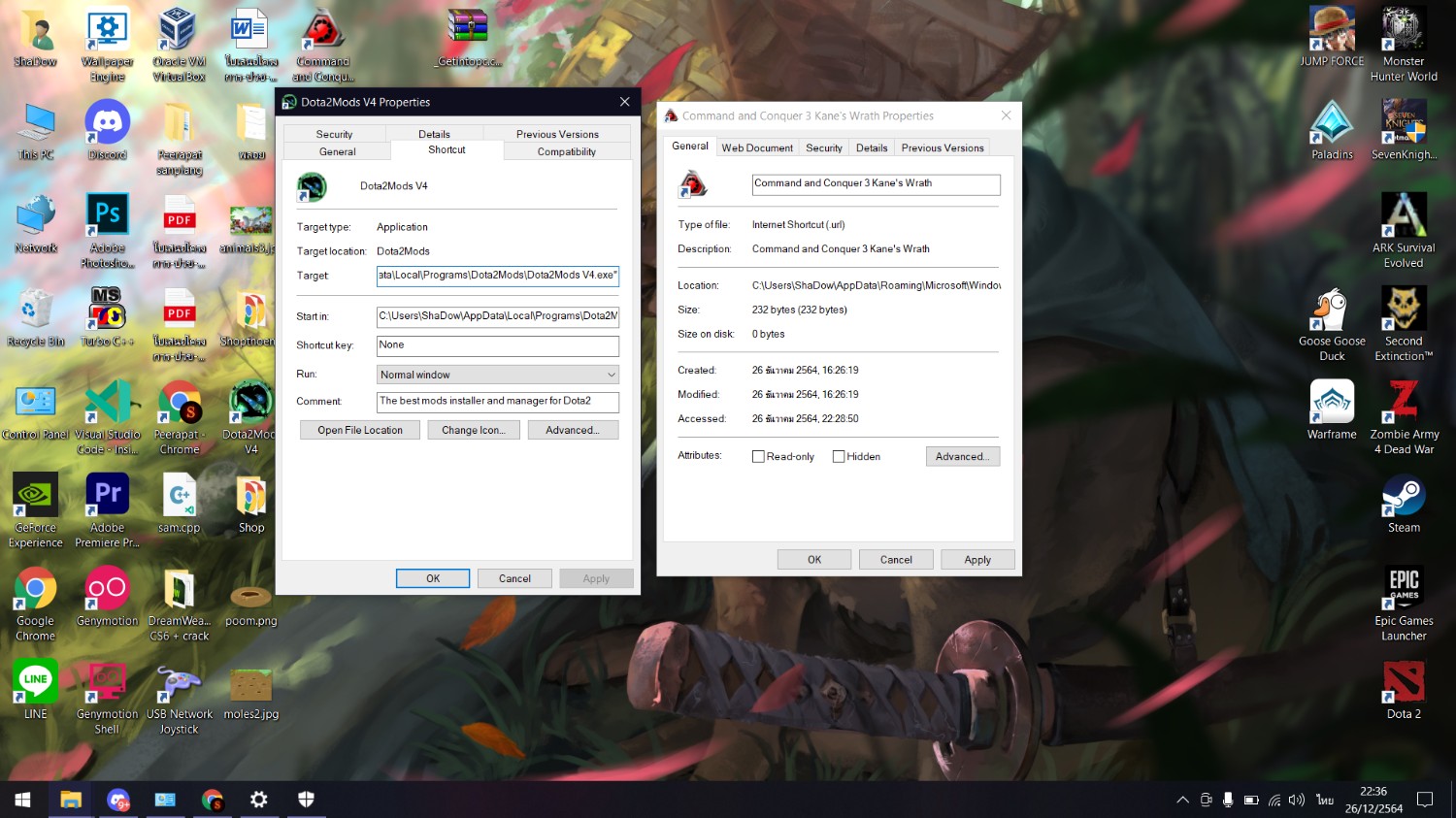1456x818 pixels.
Task: Click the Kane's Wrath file name field
Action: (x=876, y=184)
